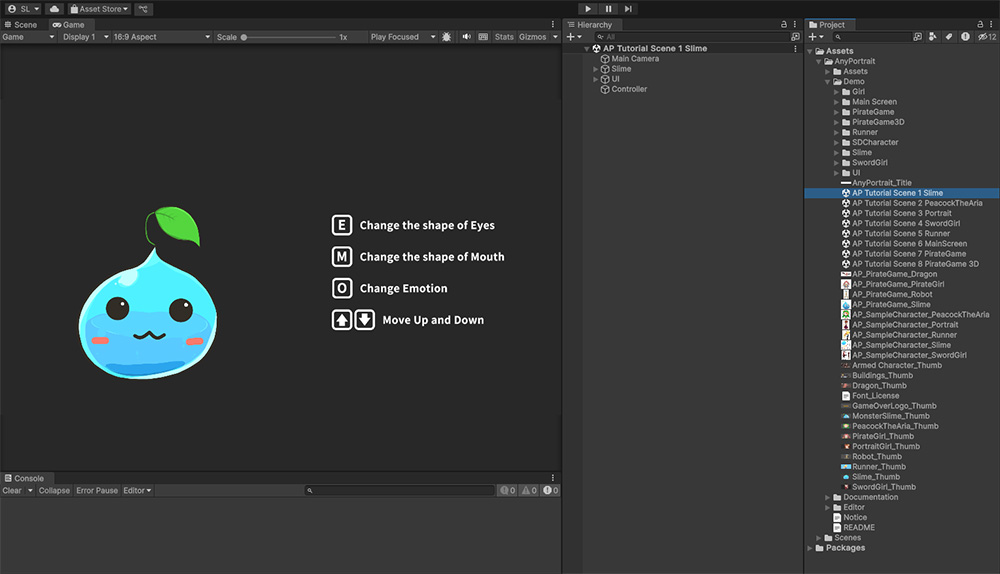Open the Game view type dropdown
Image resolution: width=1000 pixels, height=574 pixels.
click(28, 37)
